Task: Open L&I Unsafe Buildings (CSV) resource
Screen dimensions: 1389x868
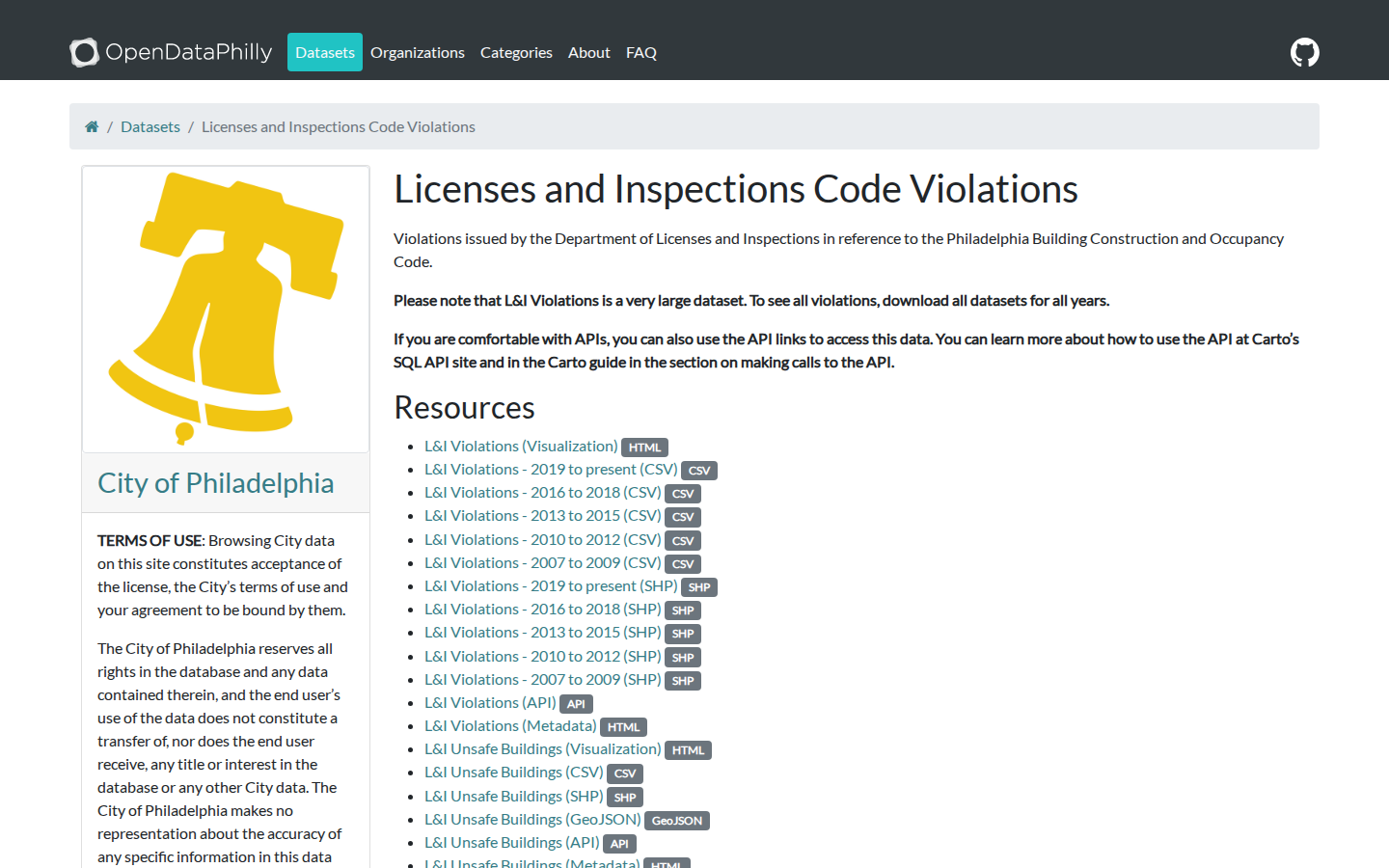Action: tap(514, 772)
